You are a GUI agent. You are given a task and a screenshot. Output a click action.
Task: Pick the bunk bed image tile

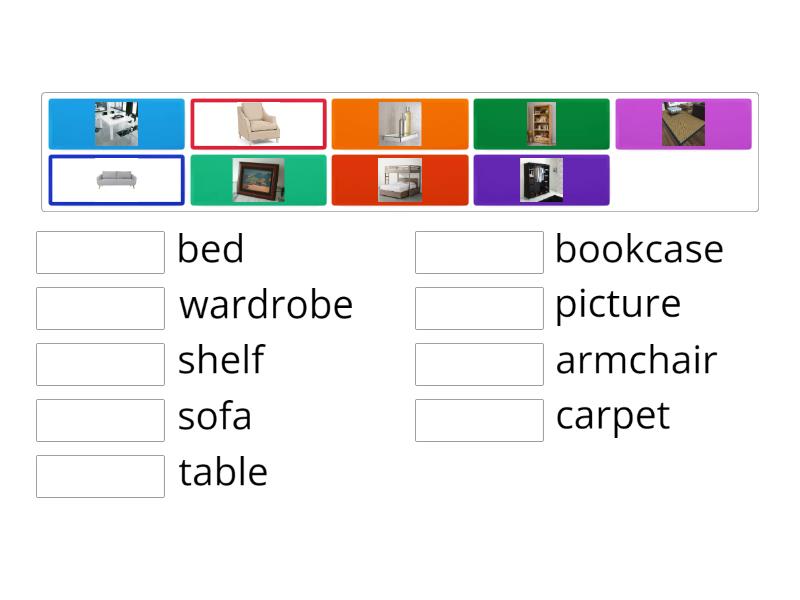tap(400, 180)
